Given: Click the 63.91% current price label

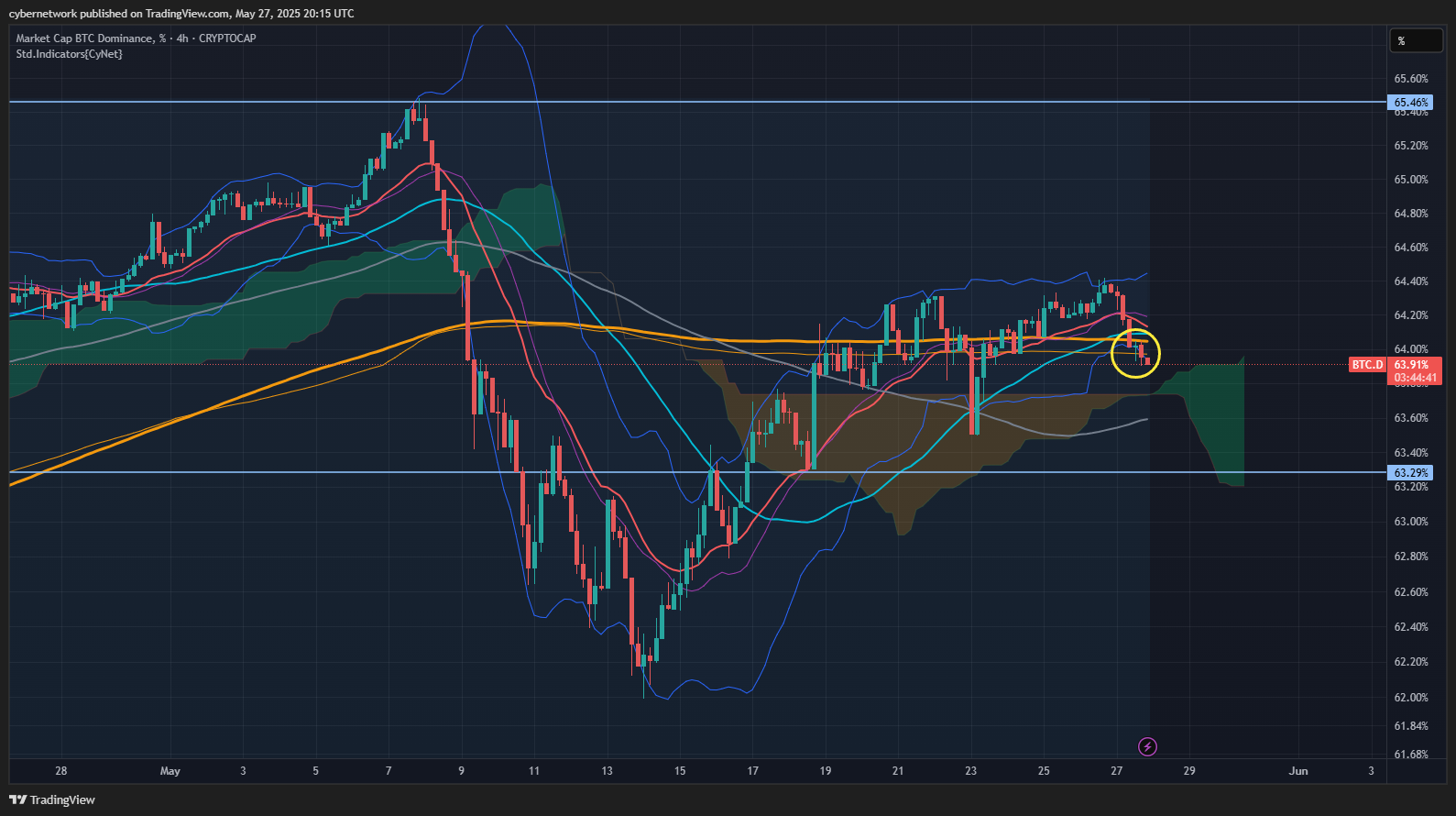Looking at the screenshot, I should [x=1411, y=365].
